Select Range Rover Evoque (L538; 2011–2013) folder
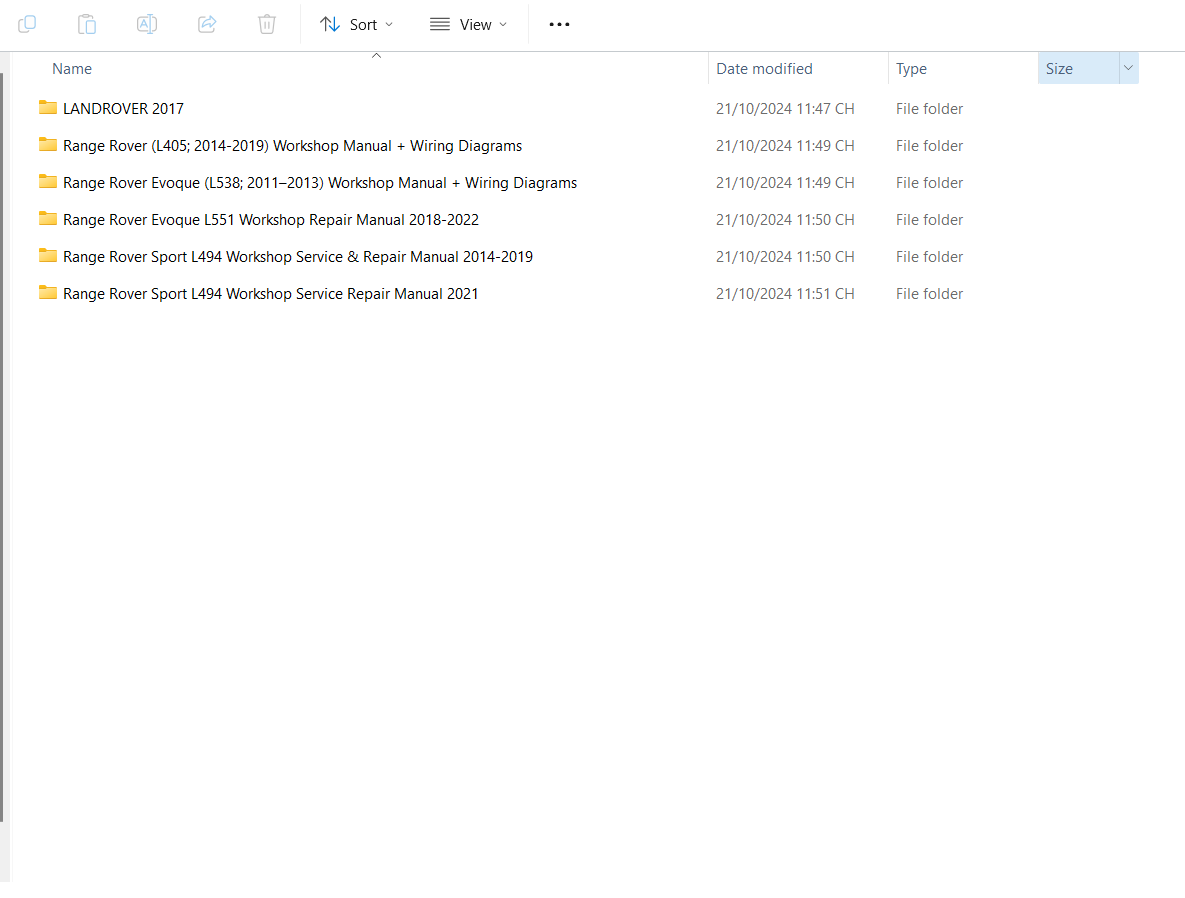 [319, 183]
